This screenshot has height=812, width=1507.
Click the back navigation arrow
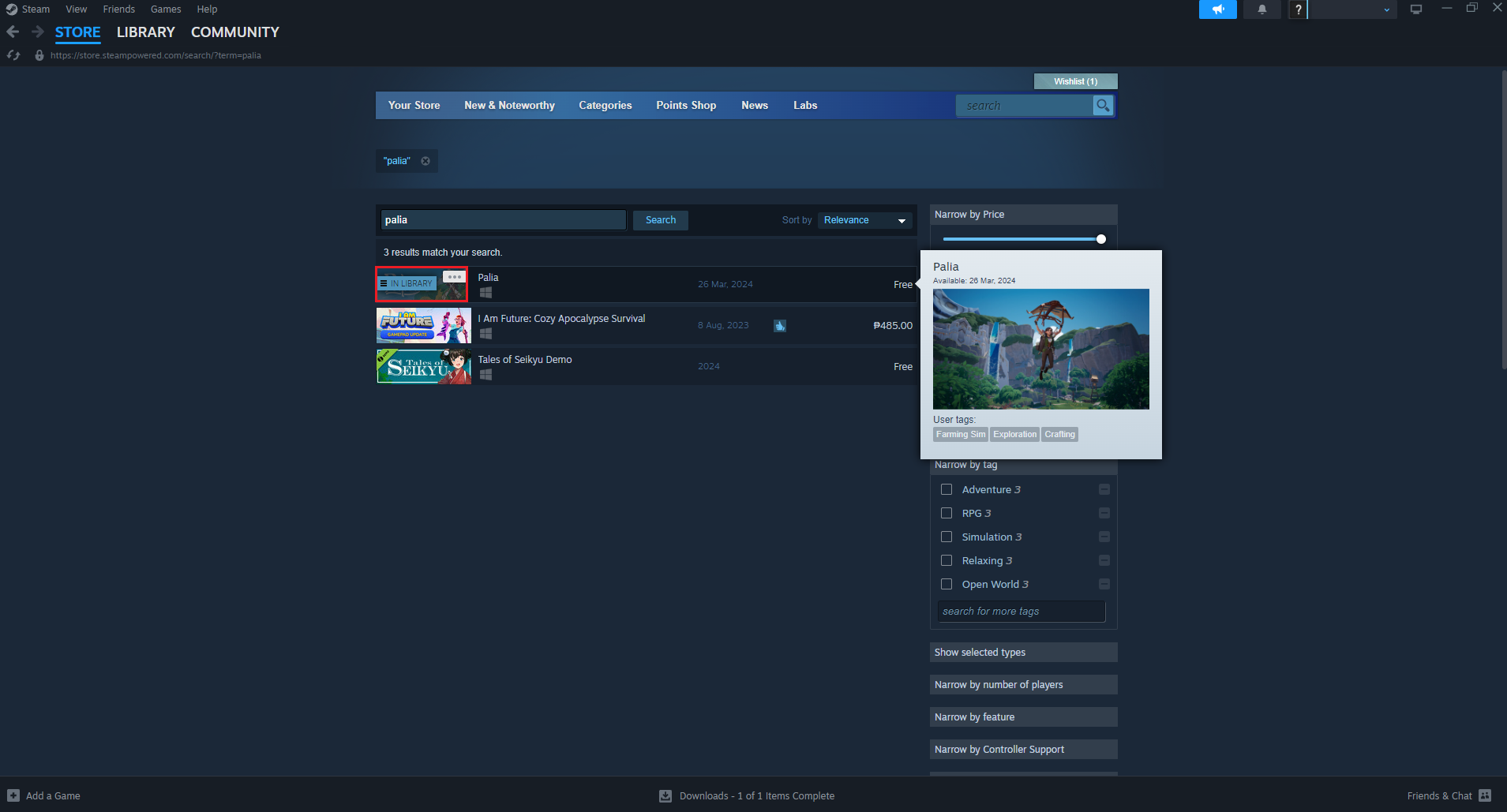[13, 32]
